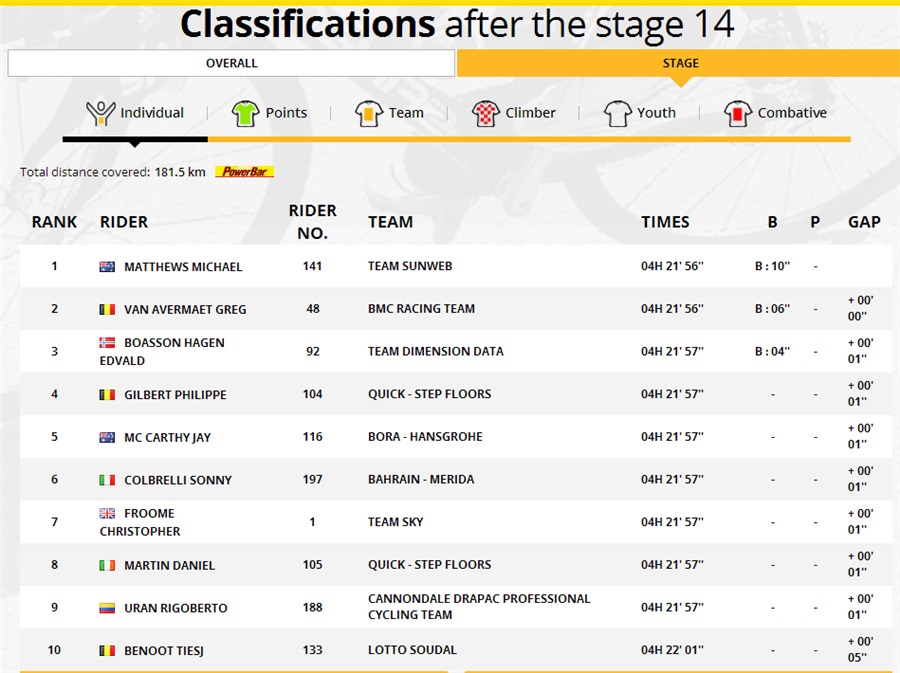This screenshot has height=673, width=900.
Task: Open the green jersey Points icon
Action: click(245, 113)
